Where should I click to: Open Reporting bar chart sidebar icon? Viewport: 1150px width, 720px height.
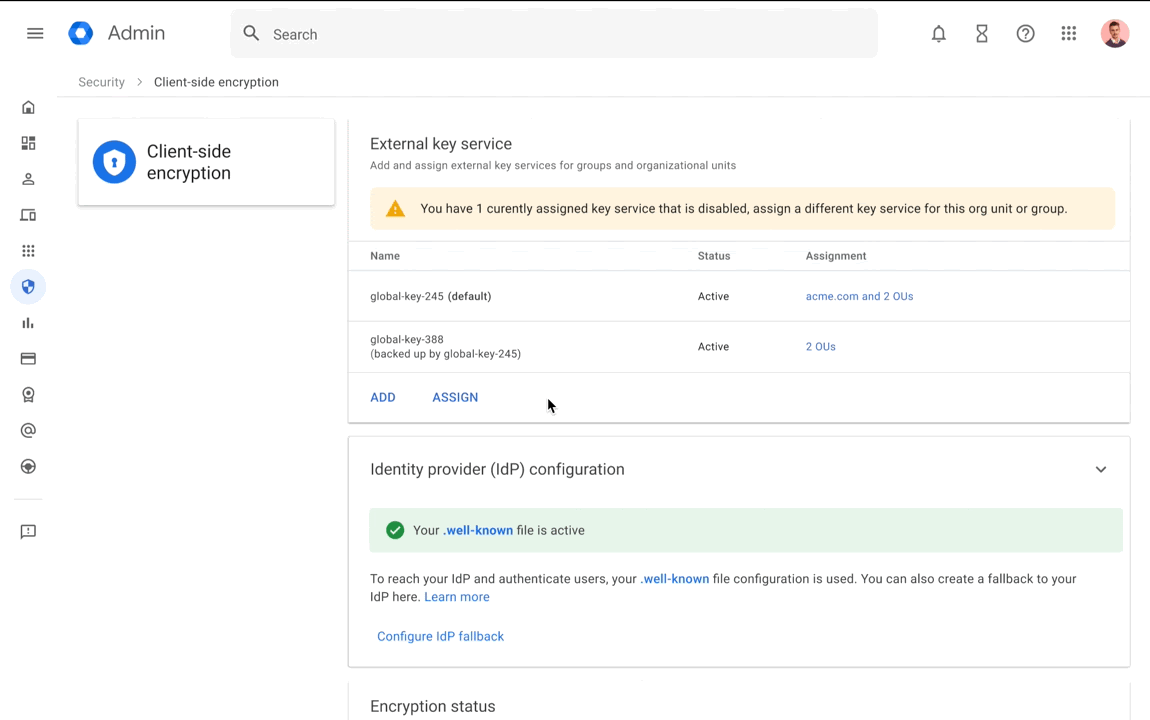tap(28, 323)
